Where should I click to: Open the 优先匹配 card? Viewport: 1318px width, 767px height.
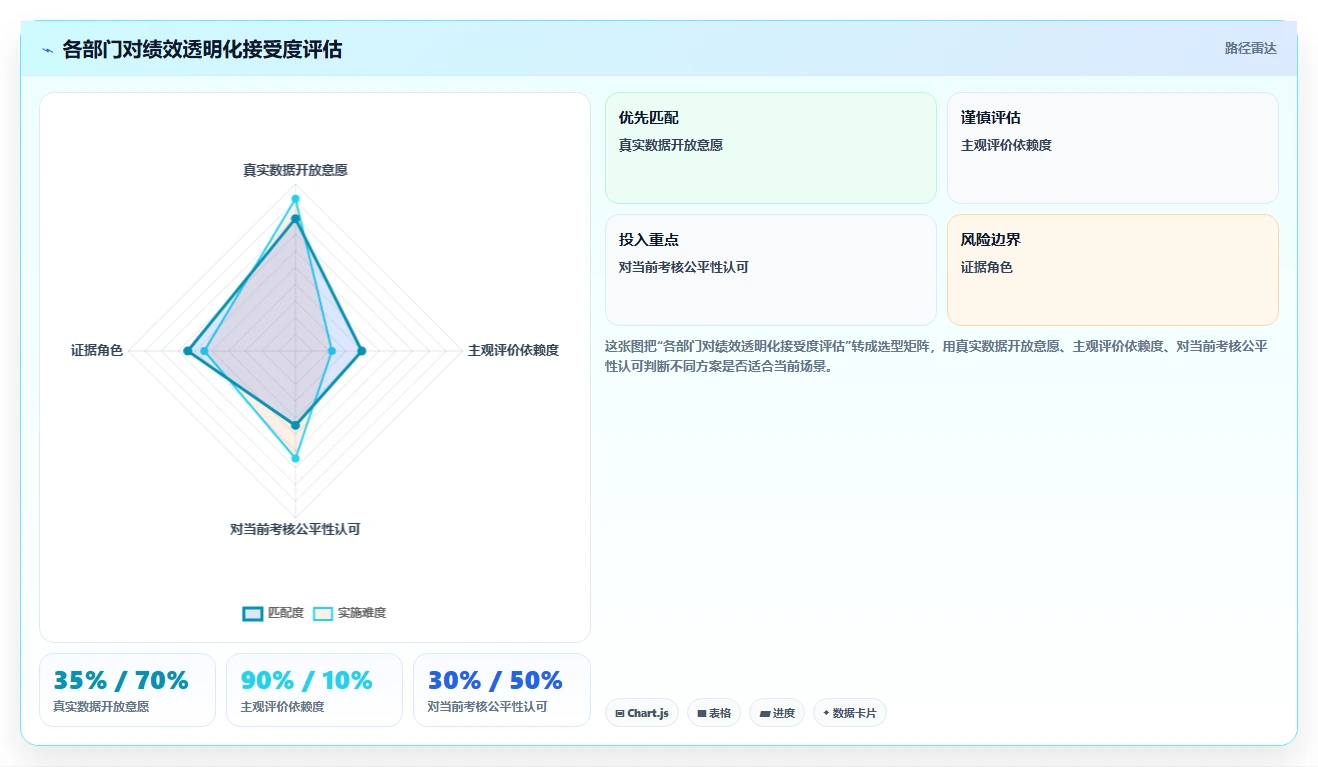pyautogui.click(x=771, y=148)
